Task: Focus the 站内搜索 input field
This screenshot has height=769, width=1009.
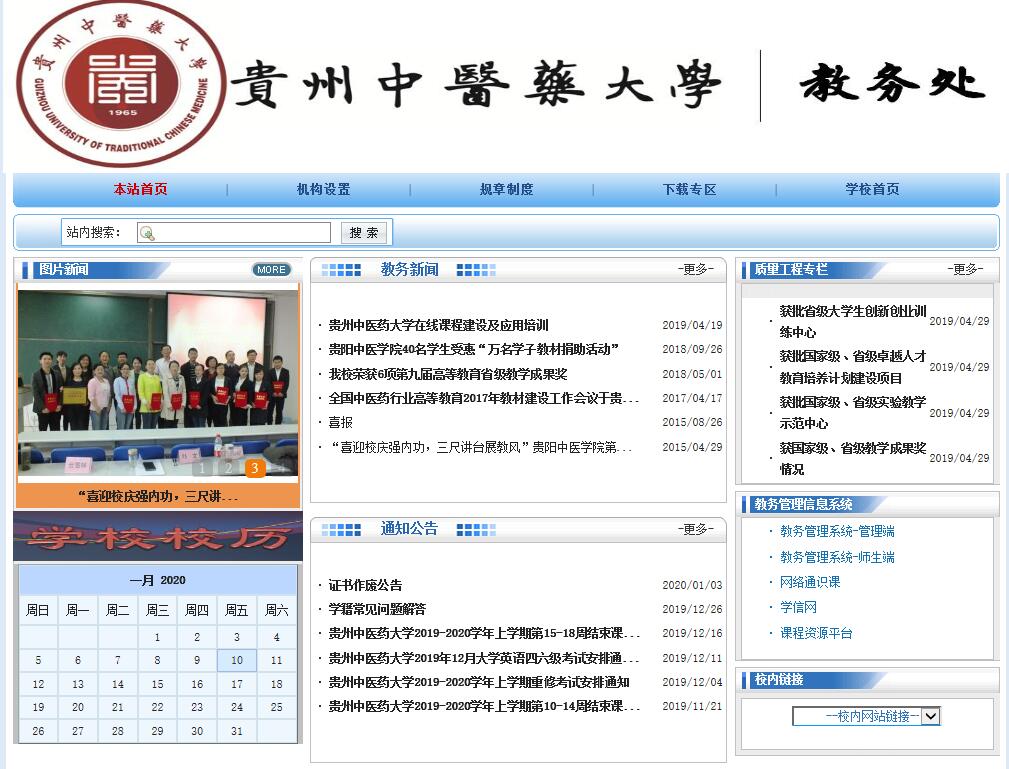Action: point(234,232)
